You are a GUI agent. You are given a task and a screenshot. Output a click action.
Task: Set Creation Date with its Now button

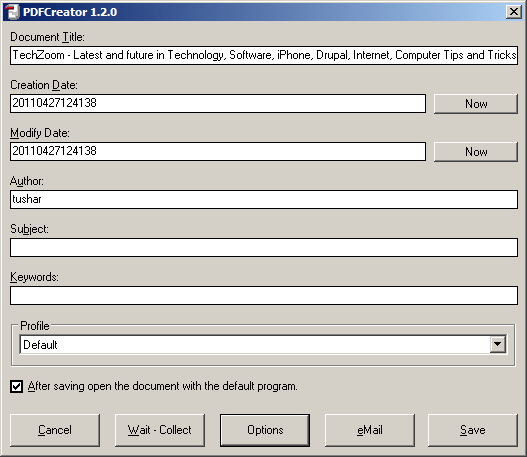coord(476,104)
